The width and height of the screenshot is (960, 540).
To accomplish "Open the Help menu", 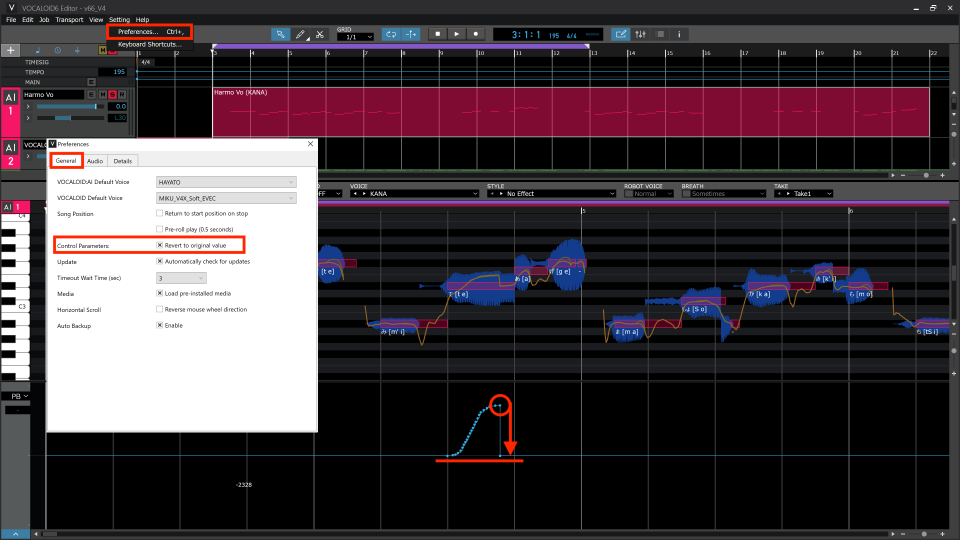I will 142,20.
